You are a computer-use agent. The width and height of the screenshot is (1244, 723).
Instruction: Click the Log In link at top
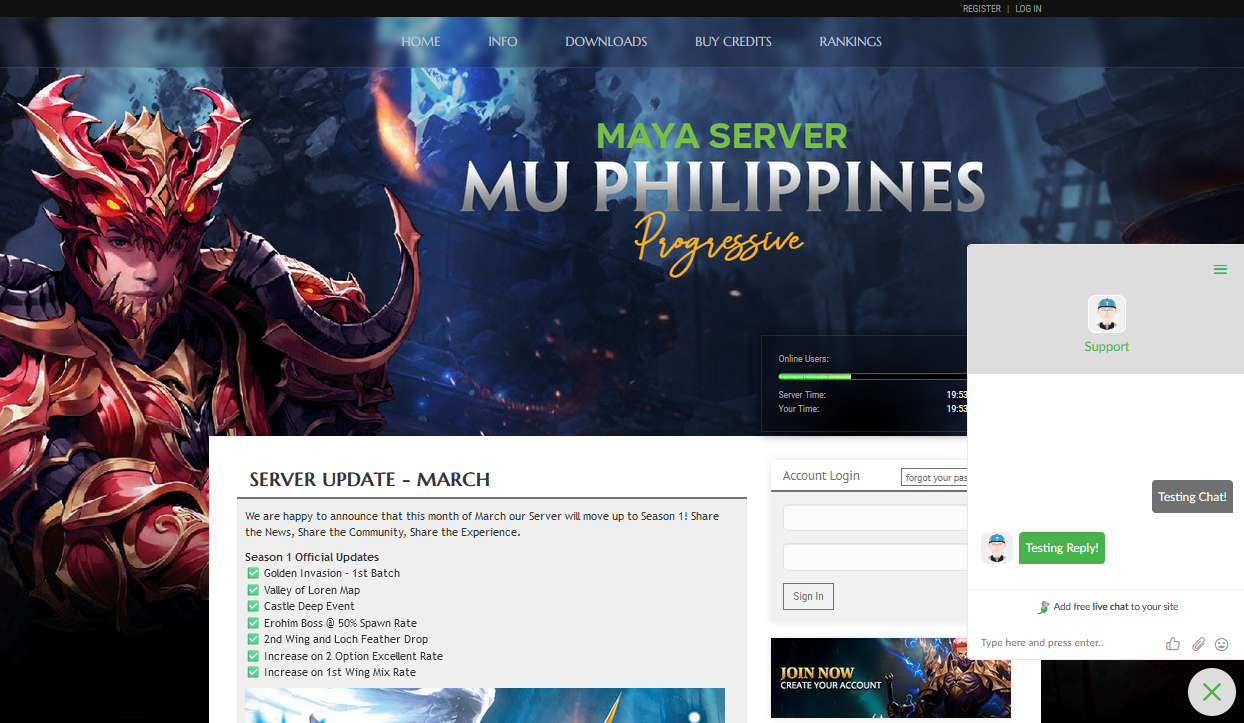click(x=1028, y=9)
